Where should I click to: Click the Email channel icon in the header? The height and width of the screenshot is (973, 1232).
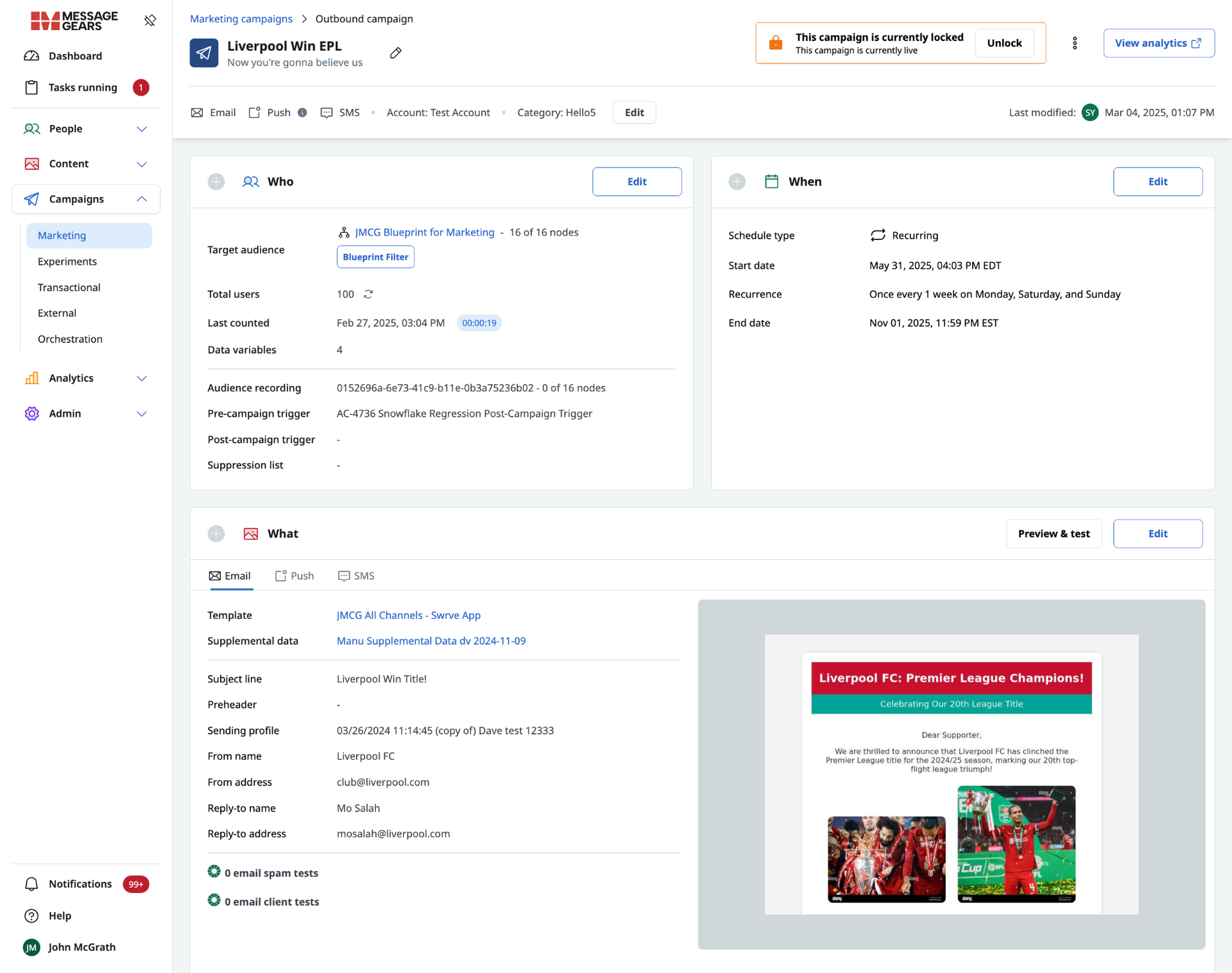pos(197,112)
